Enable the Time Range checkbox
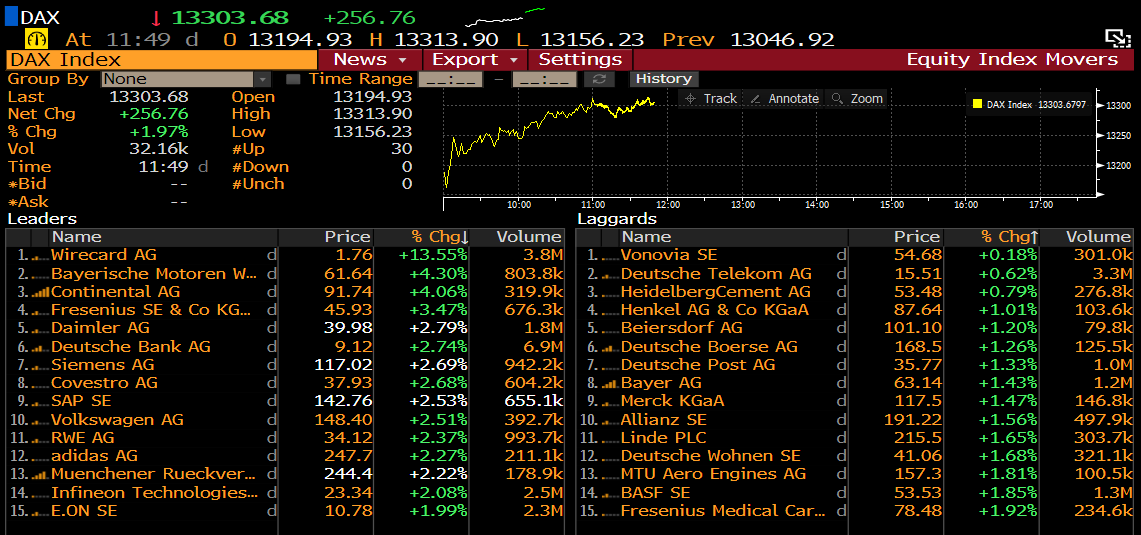Screen dimensions: 1141x535 tap(293, 79)
